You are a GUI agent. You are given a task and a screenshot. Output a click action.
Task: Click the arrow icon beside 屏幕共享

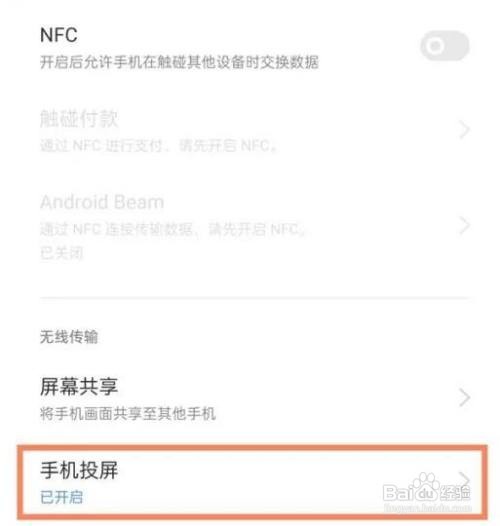click(x=464, y=398)
